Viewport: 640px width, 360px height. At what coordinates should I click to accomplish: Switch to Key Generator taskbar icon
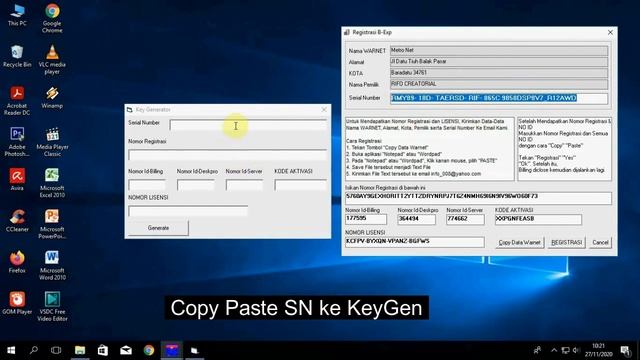(194, 350)
